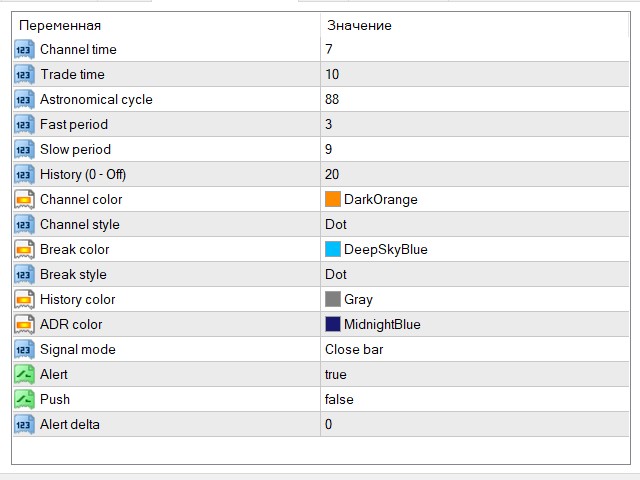640x480 pixels.
Task: Click the color-type icon beside Channel color
Action: tap(24, 199)
